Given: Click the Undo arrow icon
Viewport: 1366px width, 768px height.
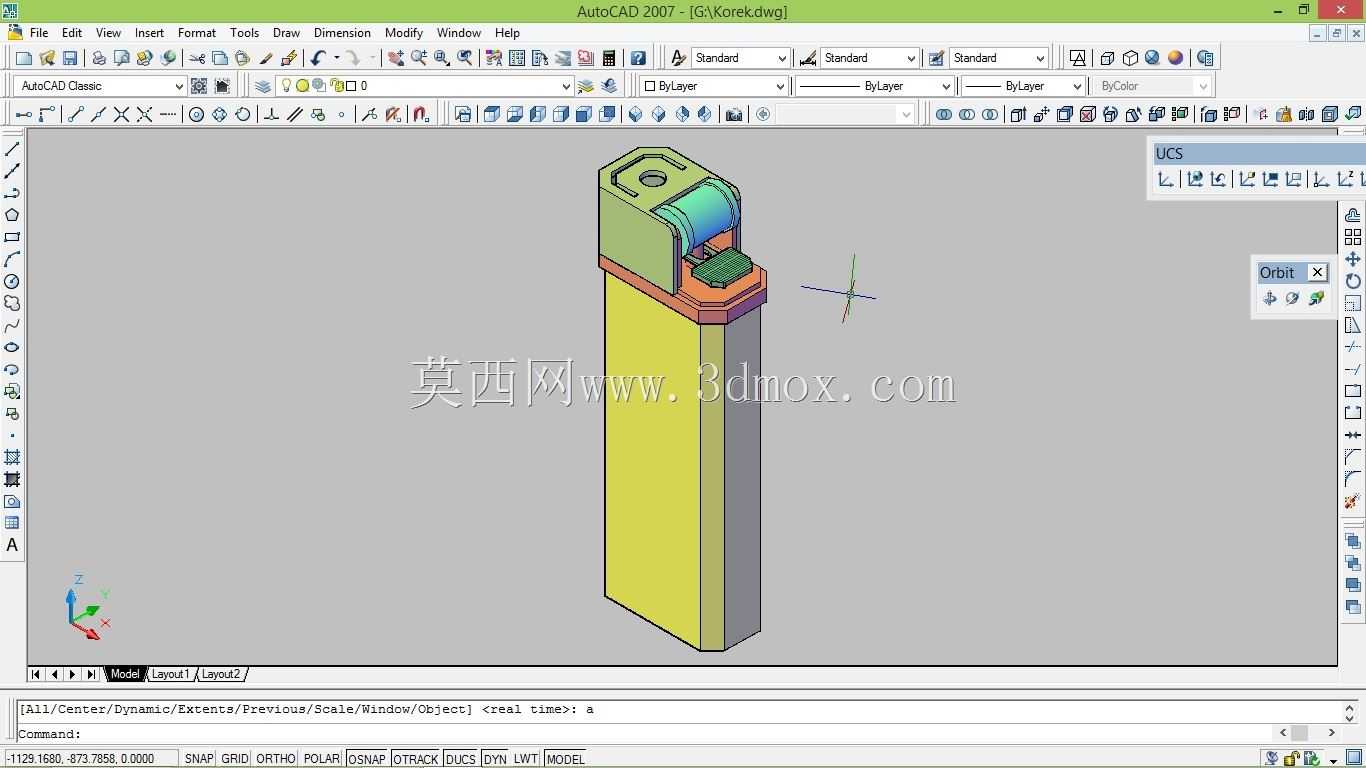Looking at the screenshot, I should click(x=318, y=58).
